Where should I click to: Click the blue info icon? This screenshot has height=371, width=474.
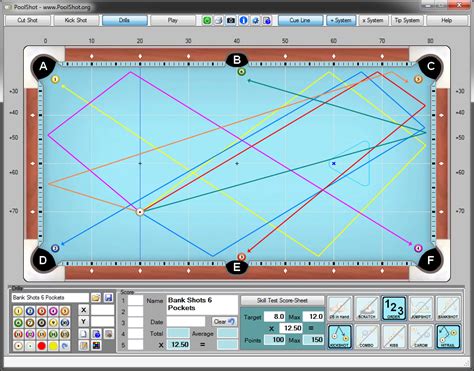pyautogui.click(x=243, y=21)
